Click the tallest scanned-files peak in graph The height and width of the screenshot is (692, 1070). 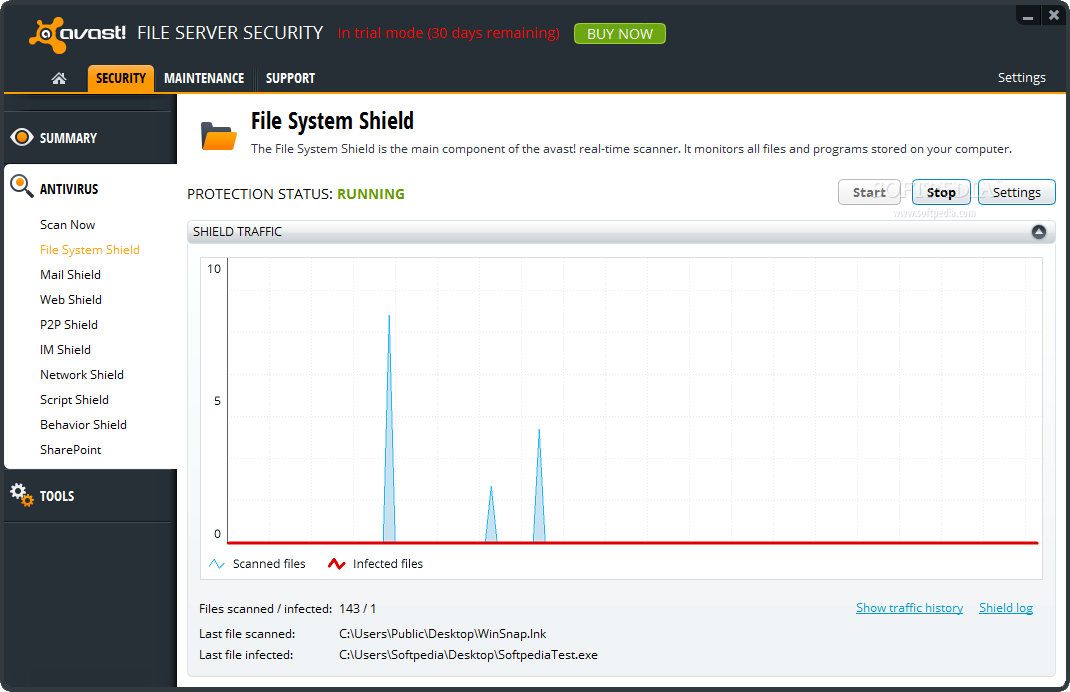pos(389,429)
